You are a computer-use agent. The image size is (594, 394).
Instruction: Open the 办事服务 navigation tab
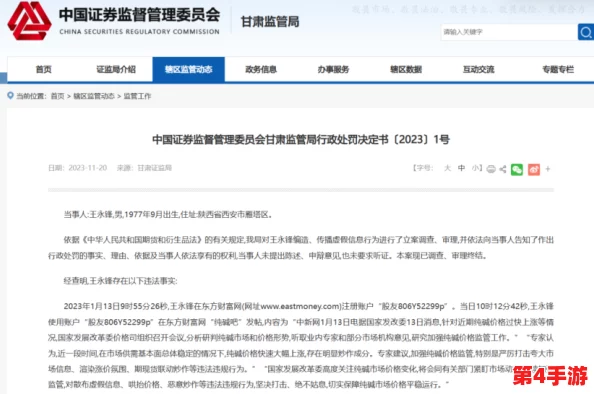[333, 69]
